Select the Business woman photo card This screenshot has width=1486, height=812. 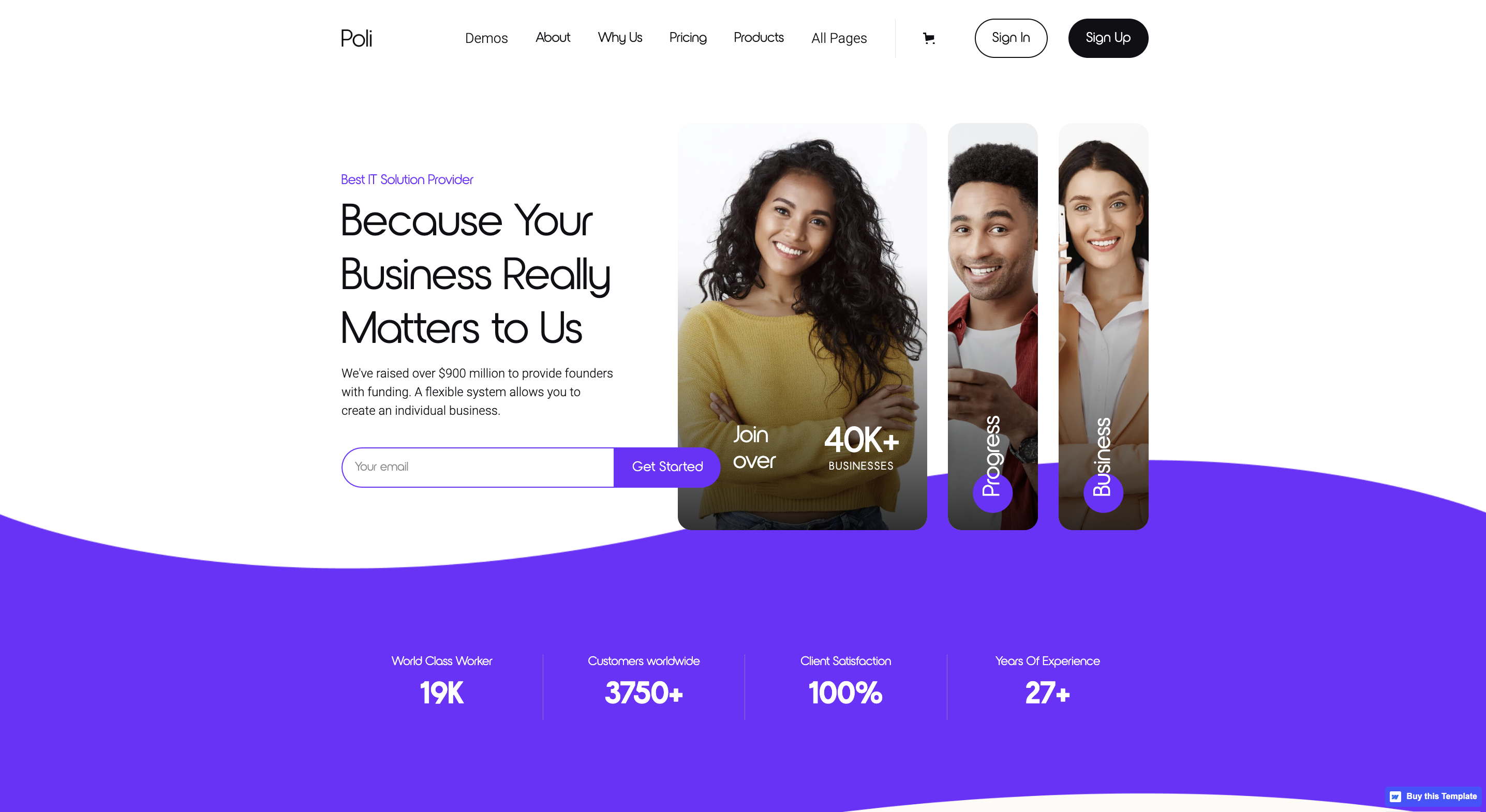tap(1103, 326)
